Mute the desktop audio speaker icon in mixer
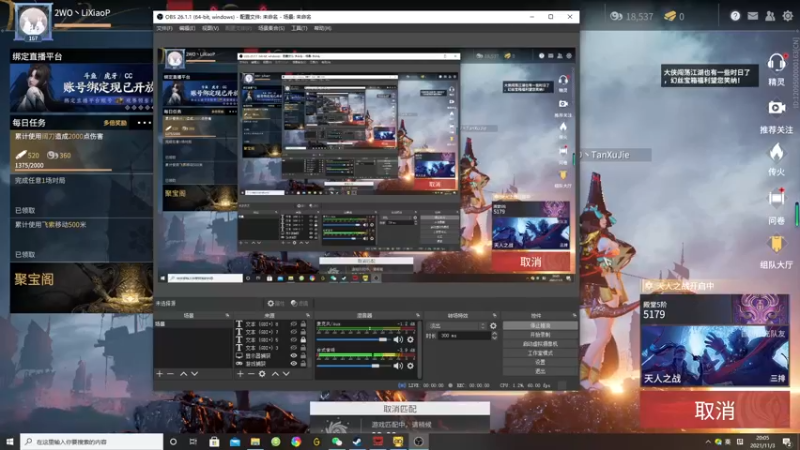This screenshot has width=800, height=450. [x=398, y=366]
